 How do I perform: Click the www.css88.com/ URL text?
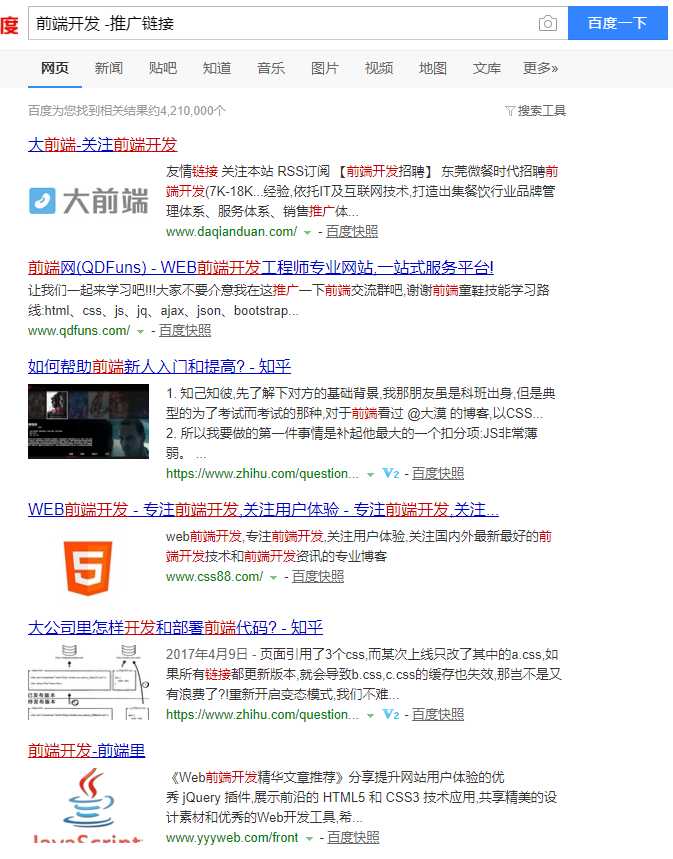tap(214, 576)
